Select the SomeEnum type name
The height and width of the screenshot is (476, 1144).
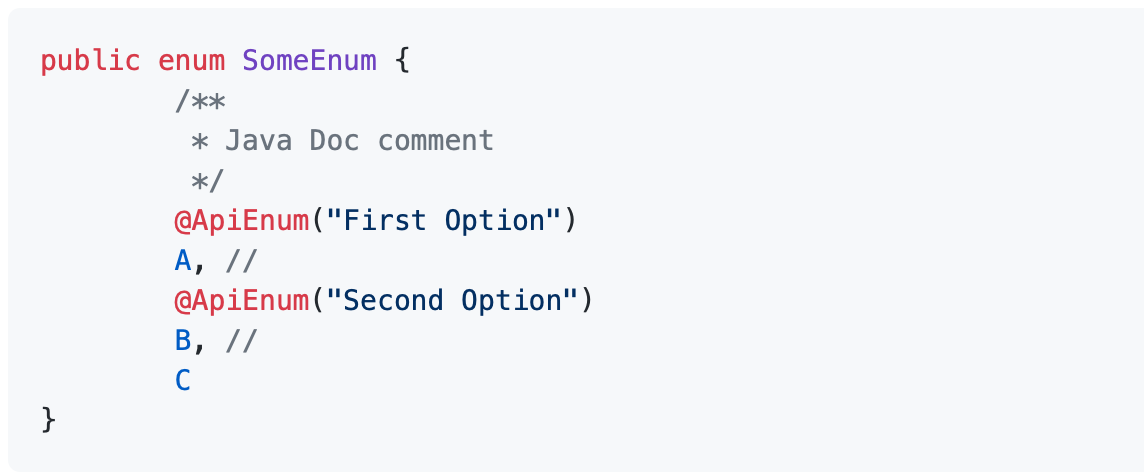coord(309,61)
